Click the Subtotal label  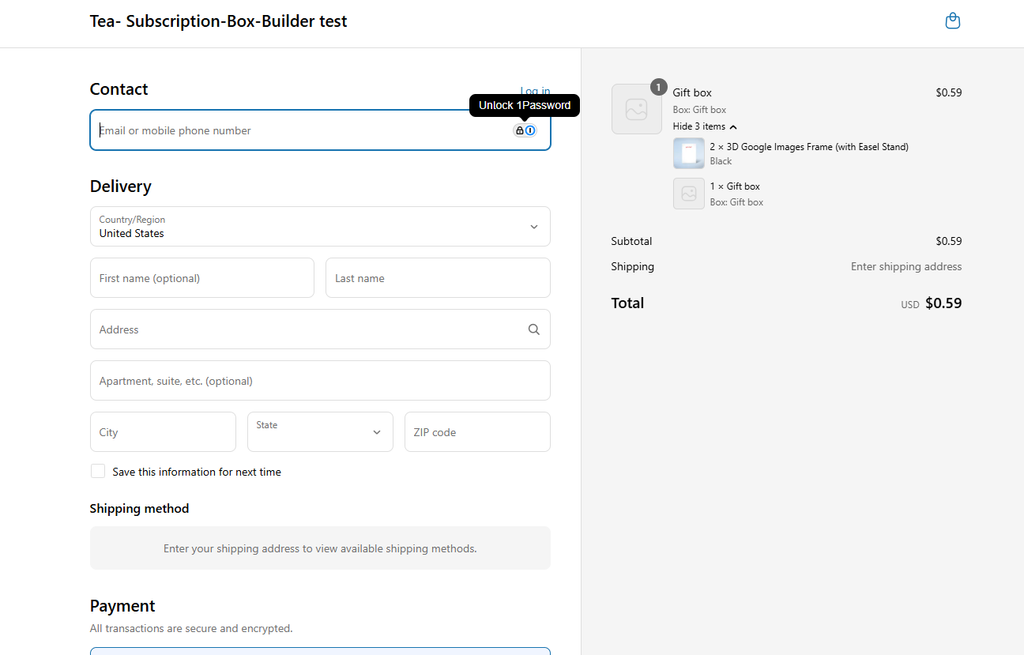point(632,241)
